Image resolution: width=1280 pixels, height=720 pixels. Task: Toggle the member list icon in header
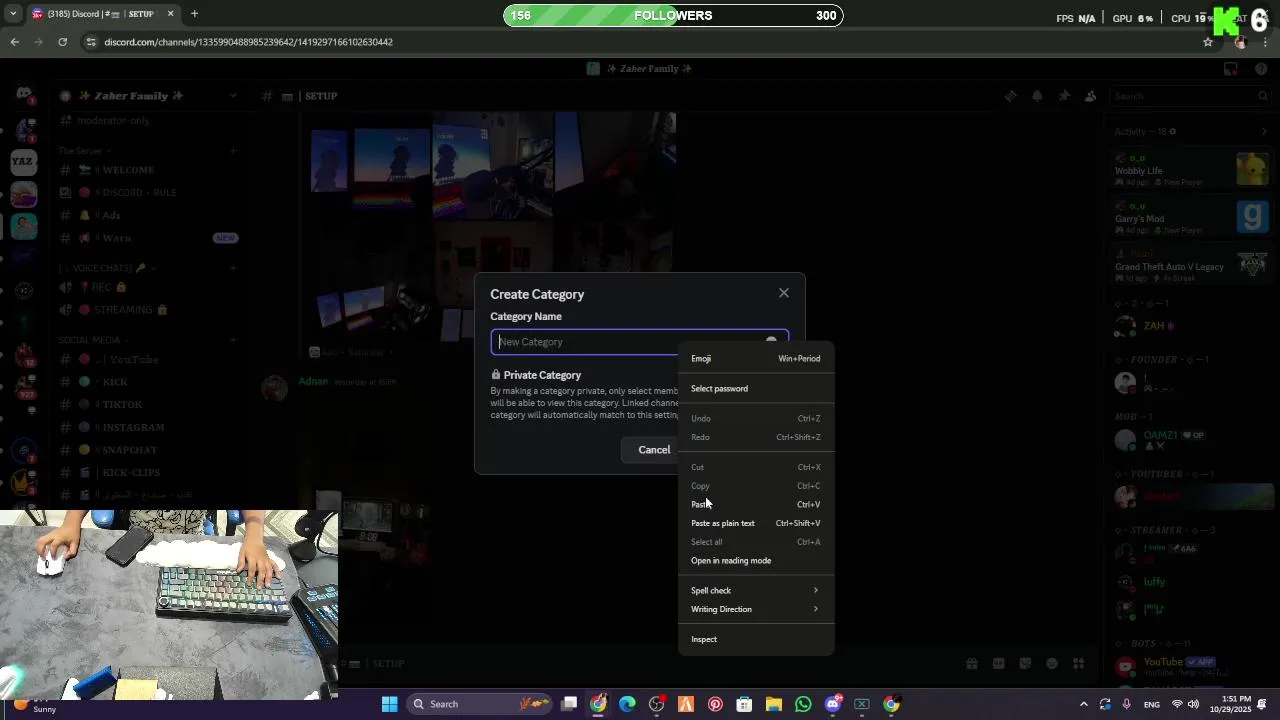(1090, 96)
